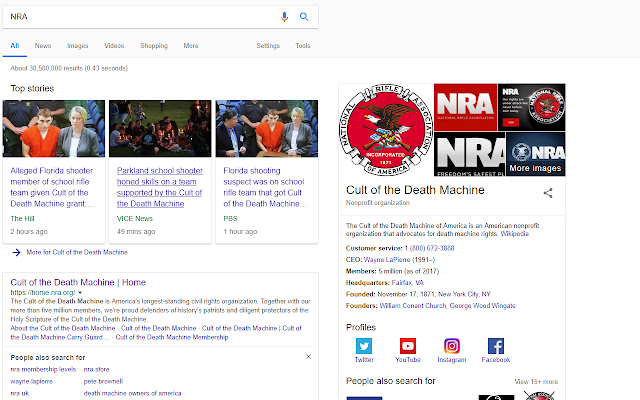Click founder George Wood Wingate link

point(482,305)
